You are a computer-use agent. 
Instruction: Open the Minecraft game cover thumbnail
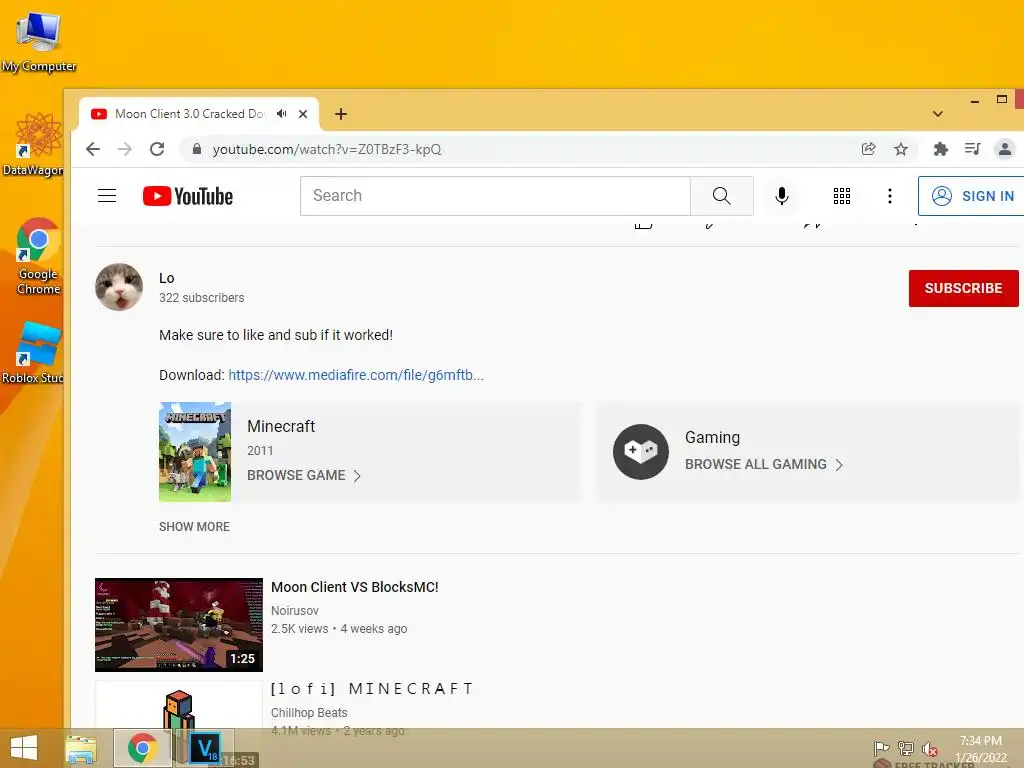click(195, 452)
